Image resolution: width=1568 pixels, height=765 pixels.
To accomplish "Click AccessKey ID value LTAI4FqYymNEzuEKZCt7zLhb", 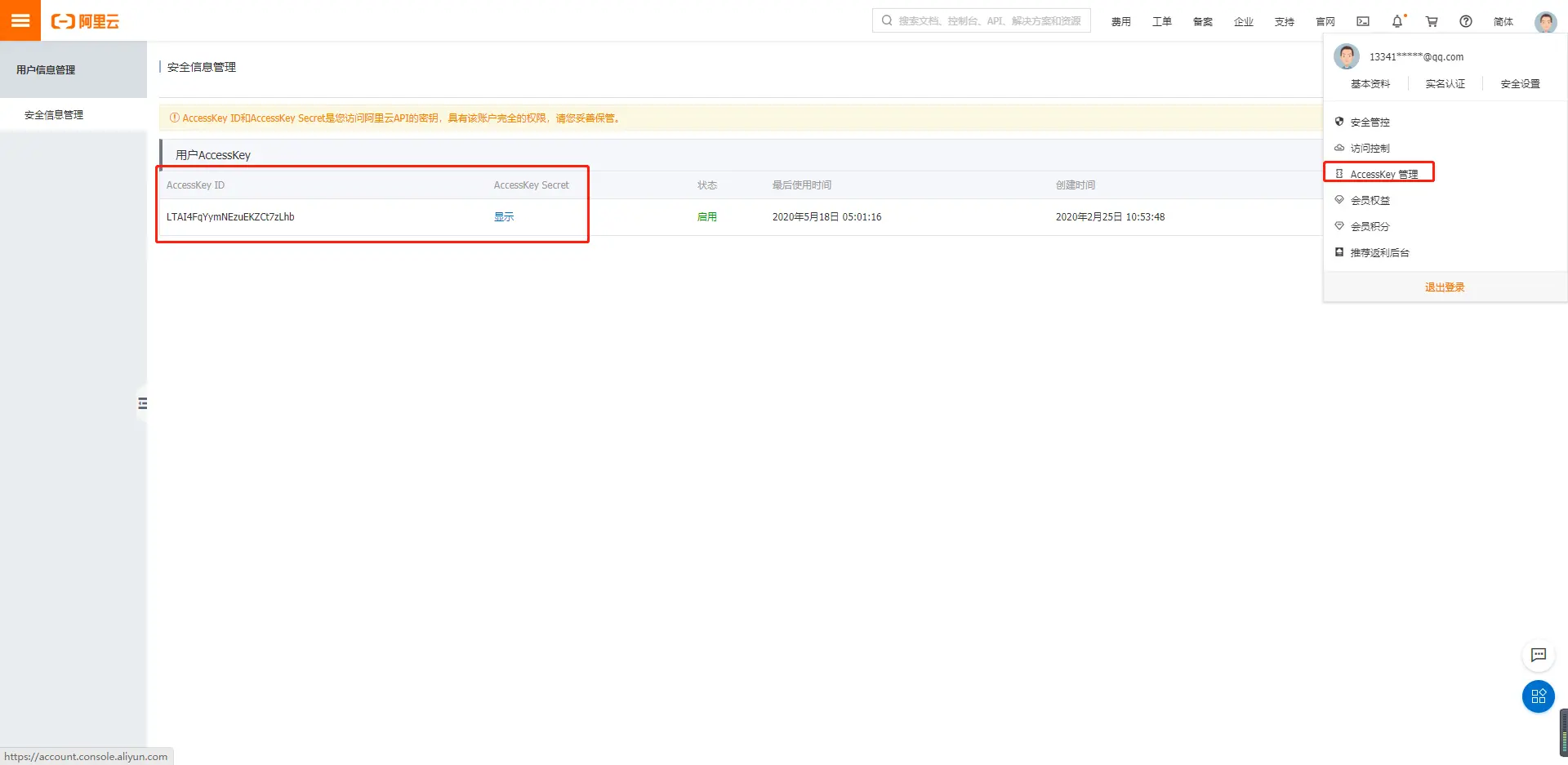I will click(230, 217).
